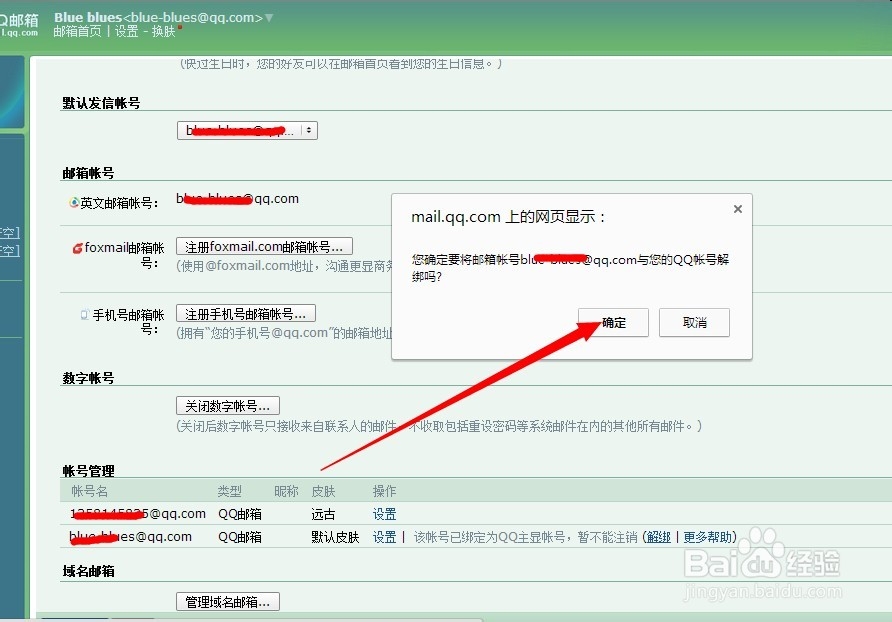Screen dimensions: 892x622
Task: Select the 帐号名 column header
Action: point(89,491)
